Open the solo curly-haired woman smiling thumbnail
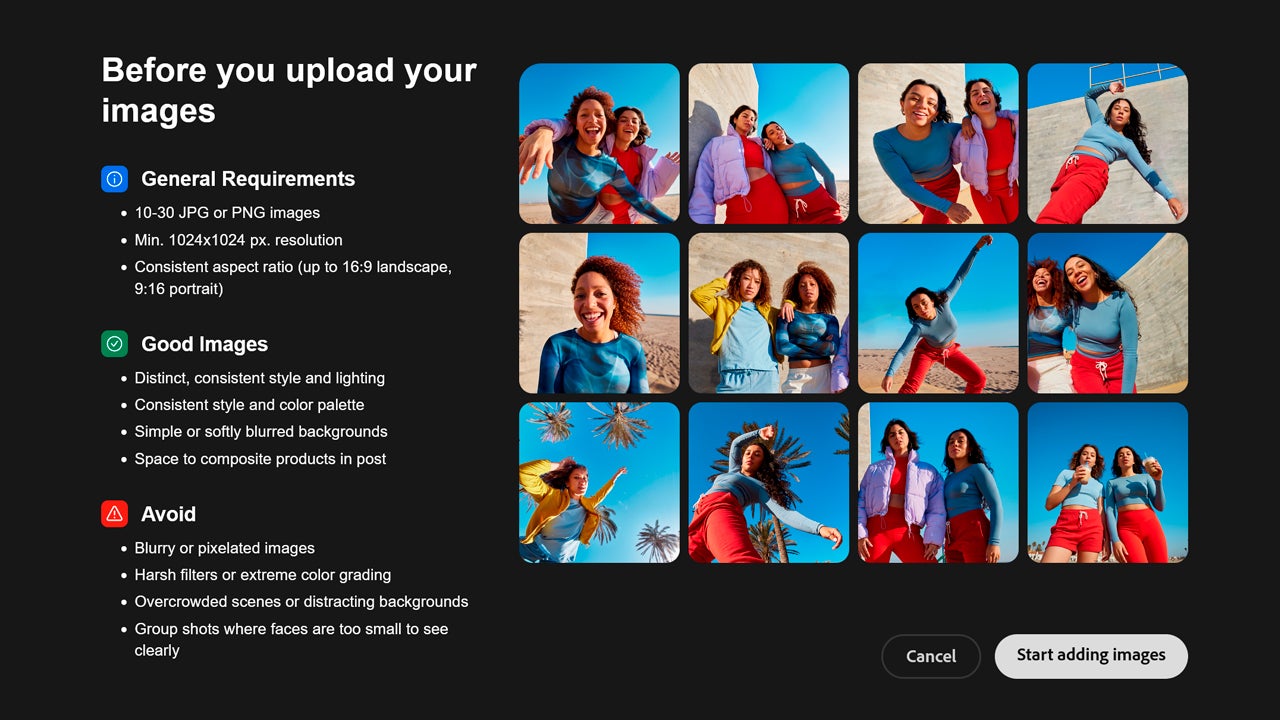Viewport: 1280px width, 720px height. coord(599,313)
